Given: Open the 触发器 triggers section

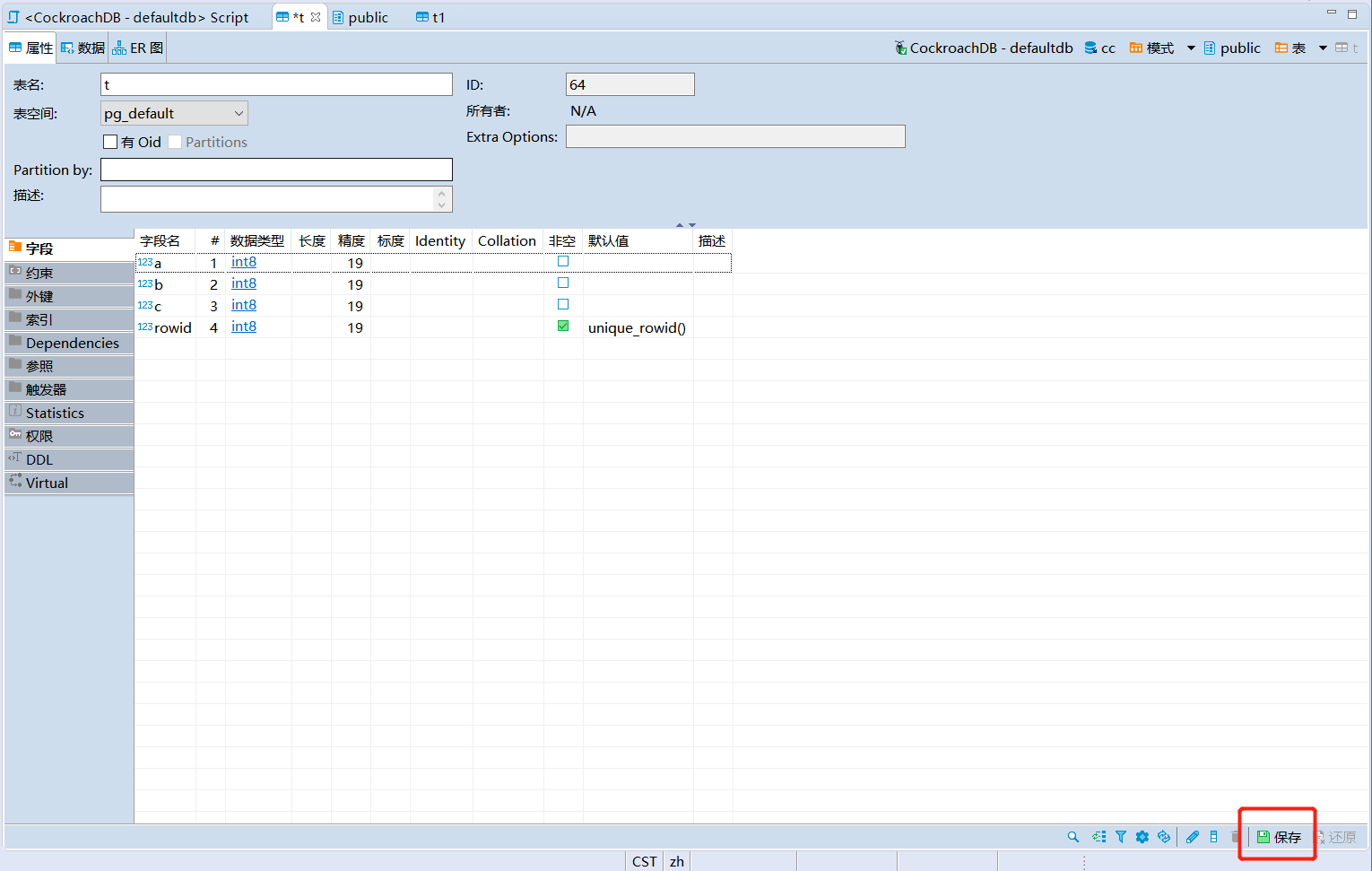Looking at the screenshot, I should [x=69, y=389].
